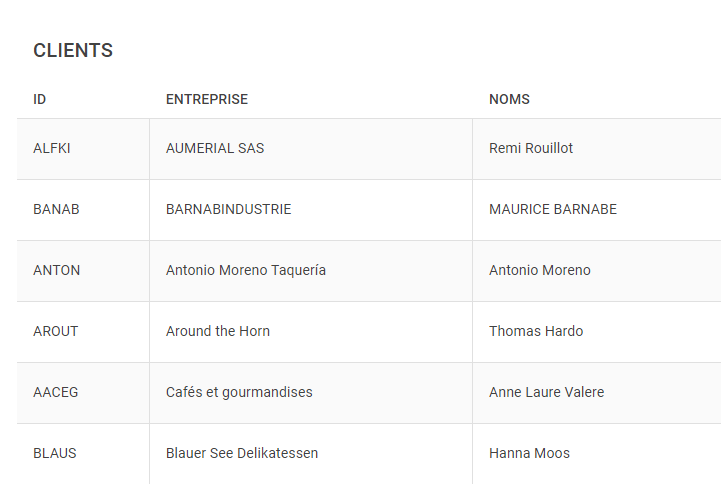Click the name Hanna Moos
721x484 pixels.
[x=530, y=453]
